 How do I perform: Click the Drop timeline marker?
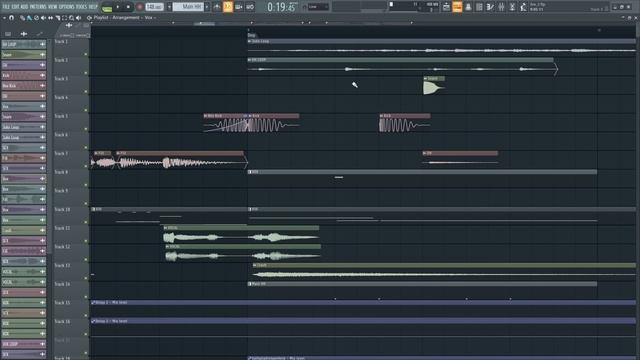(x=251, y=35)
